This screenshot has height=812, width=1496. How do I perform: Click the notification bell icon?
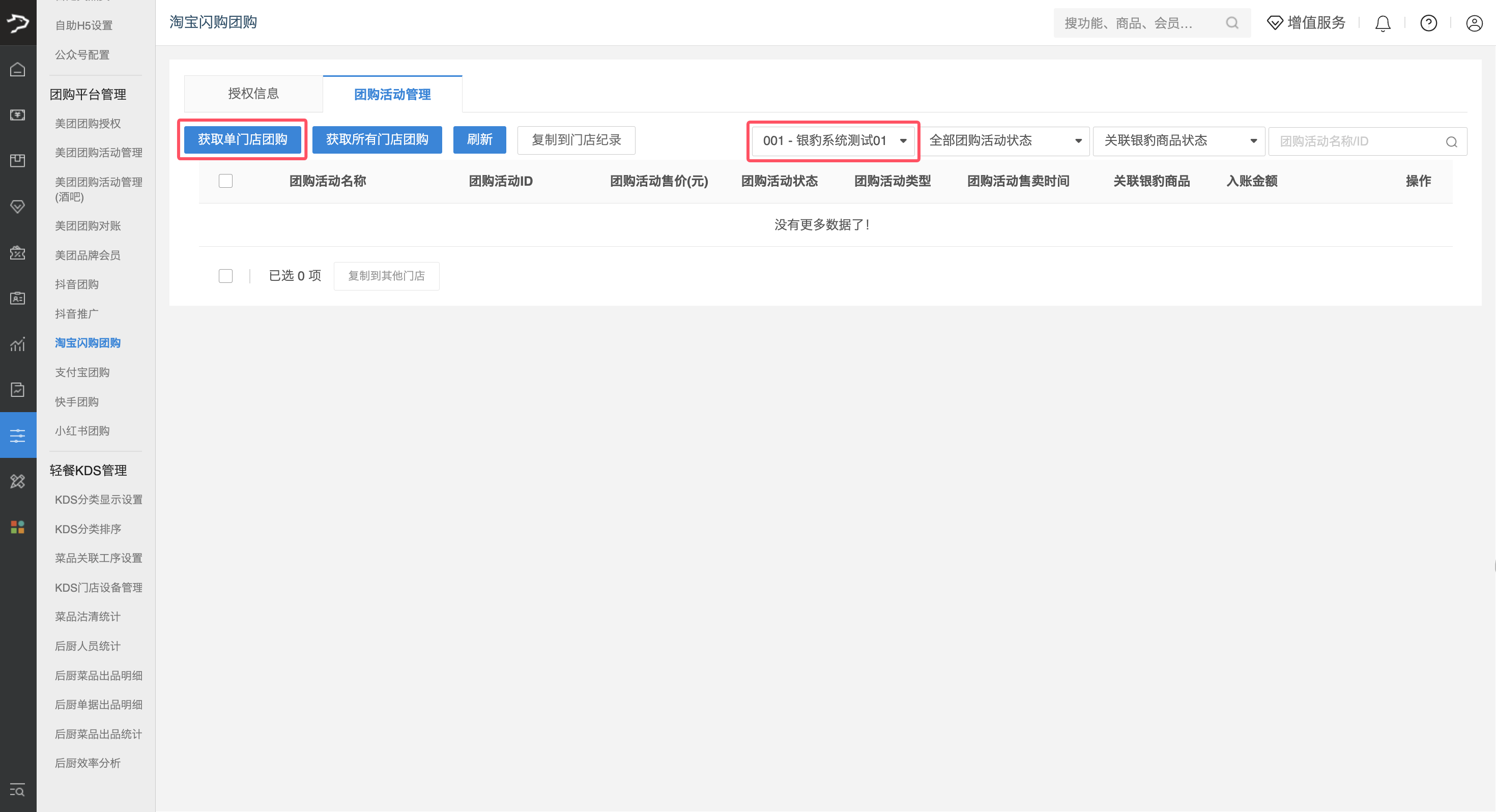tap(1383, 23)
